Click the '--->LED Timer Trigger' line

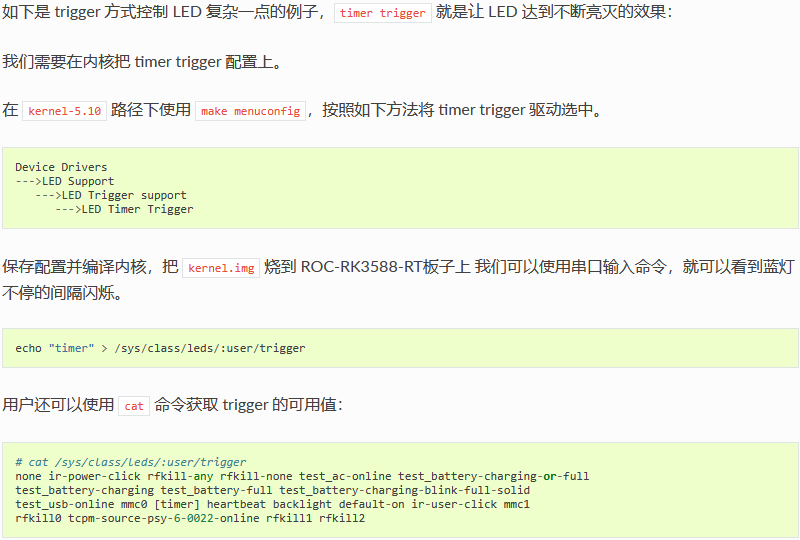[x=124, y=209]
